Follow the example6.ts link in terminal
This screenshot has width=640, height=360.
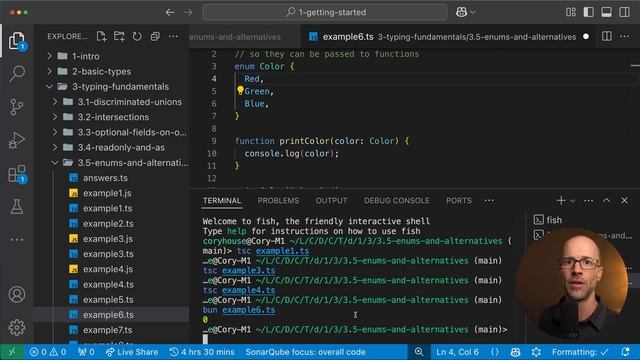click(x=249, y=310)
